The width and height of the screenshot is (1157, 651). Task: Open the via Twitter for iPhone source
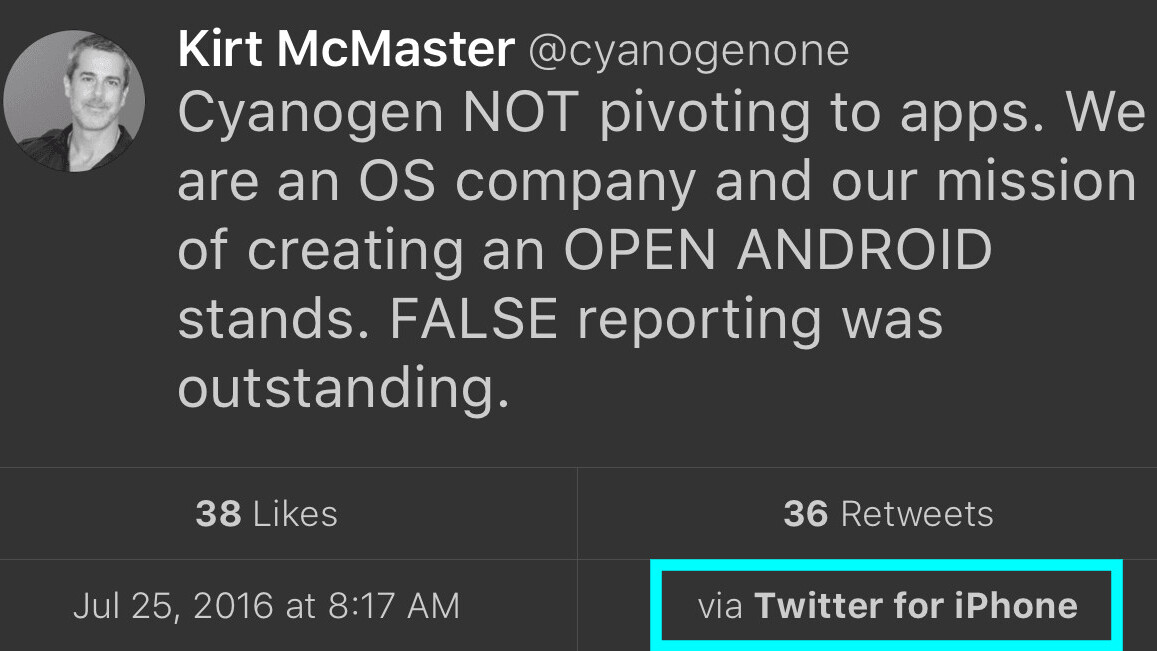tap(888, 606)
